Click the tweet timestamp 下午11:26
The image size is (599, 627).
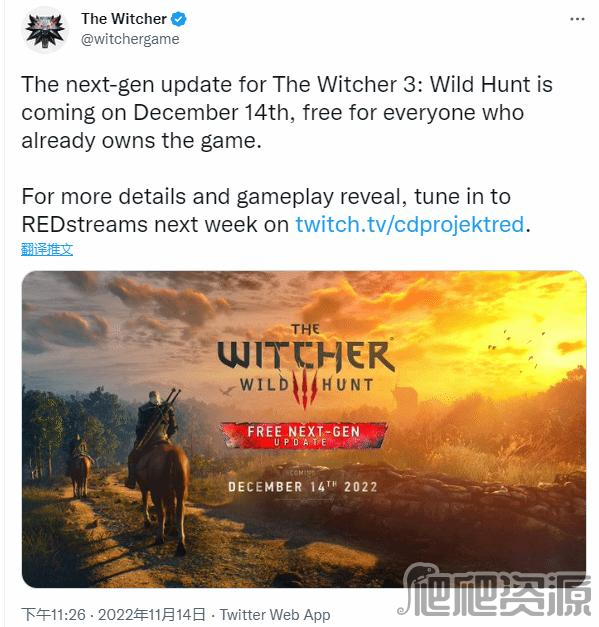[54, 614]
